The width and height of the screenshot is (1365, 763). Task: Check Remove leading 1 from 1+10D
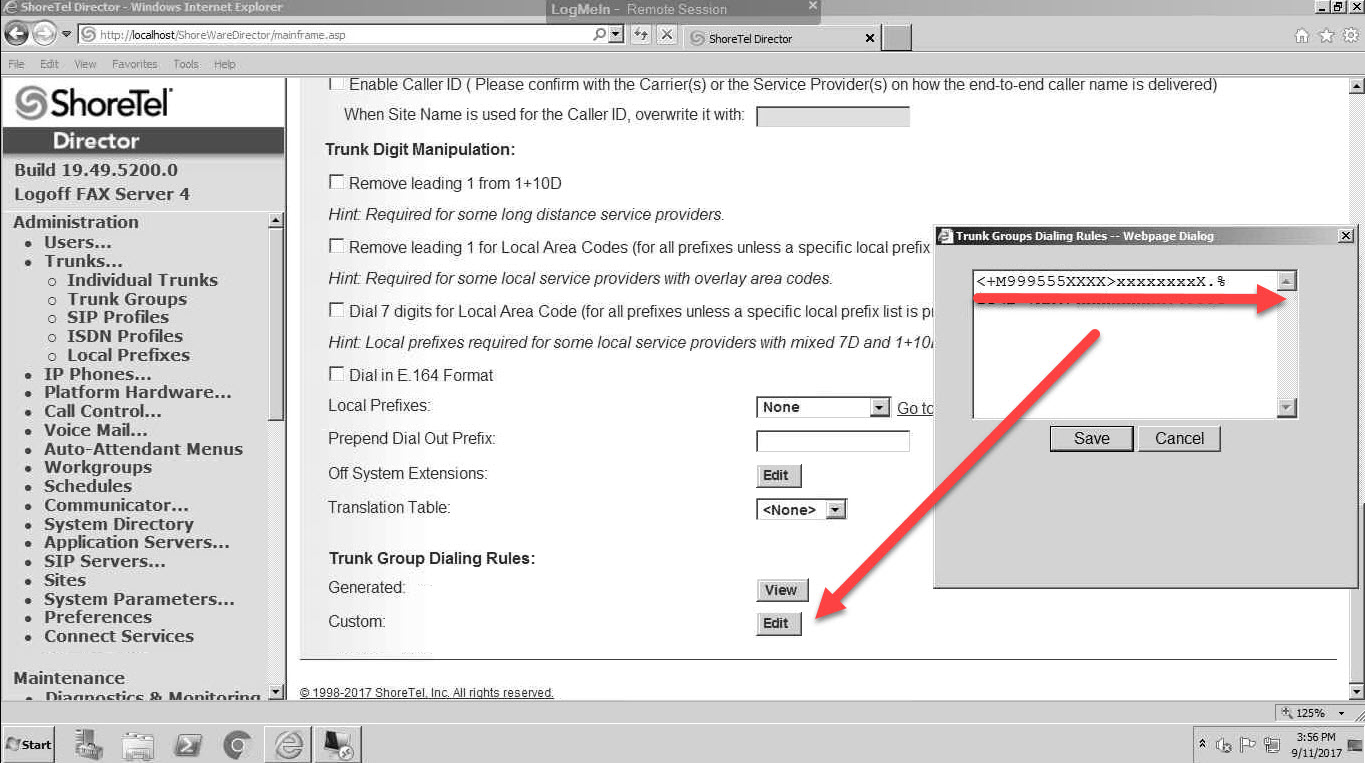tap(336, 183)
